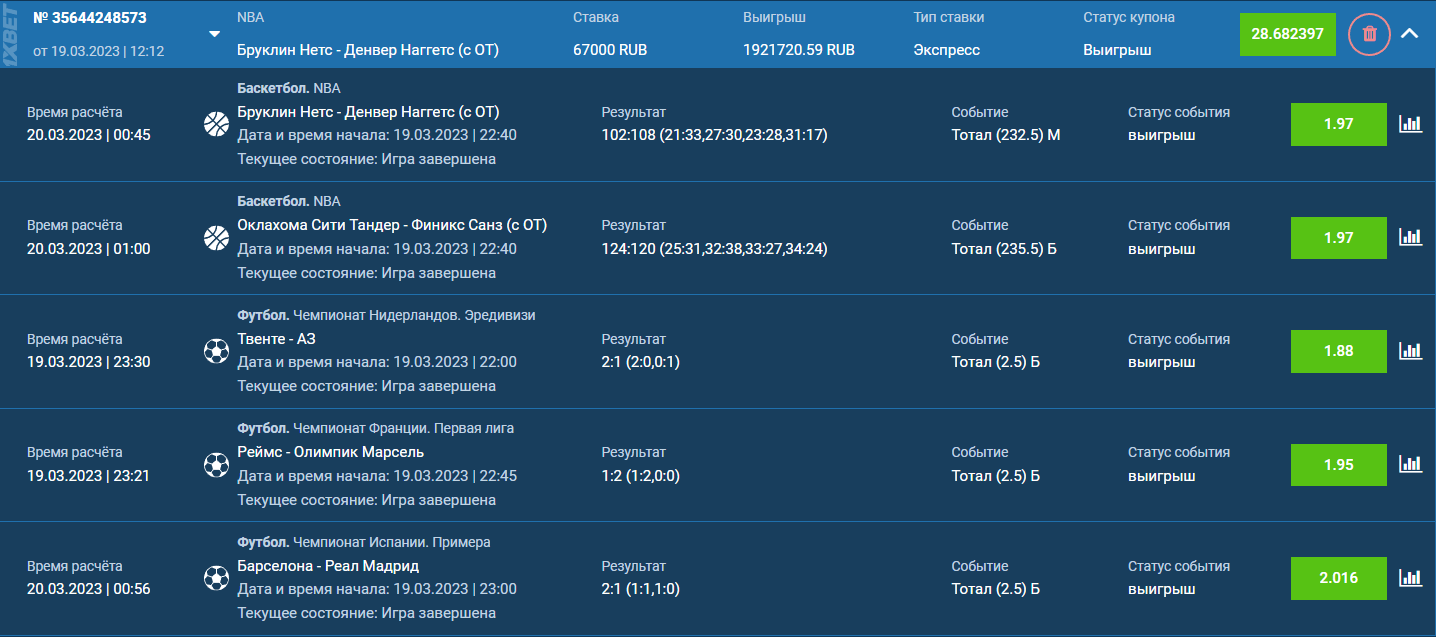
Task: Click header event title Бруклин Нетс - Денвер Наггетс
Action: [368, 50]
